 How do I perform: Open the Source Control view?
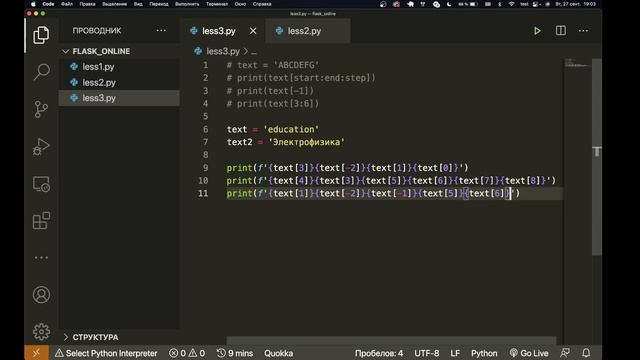tap(41, 109)
